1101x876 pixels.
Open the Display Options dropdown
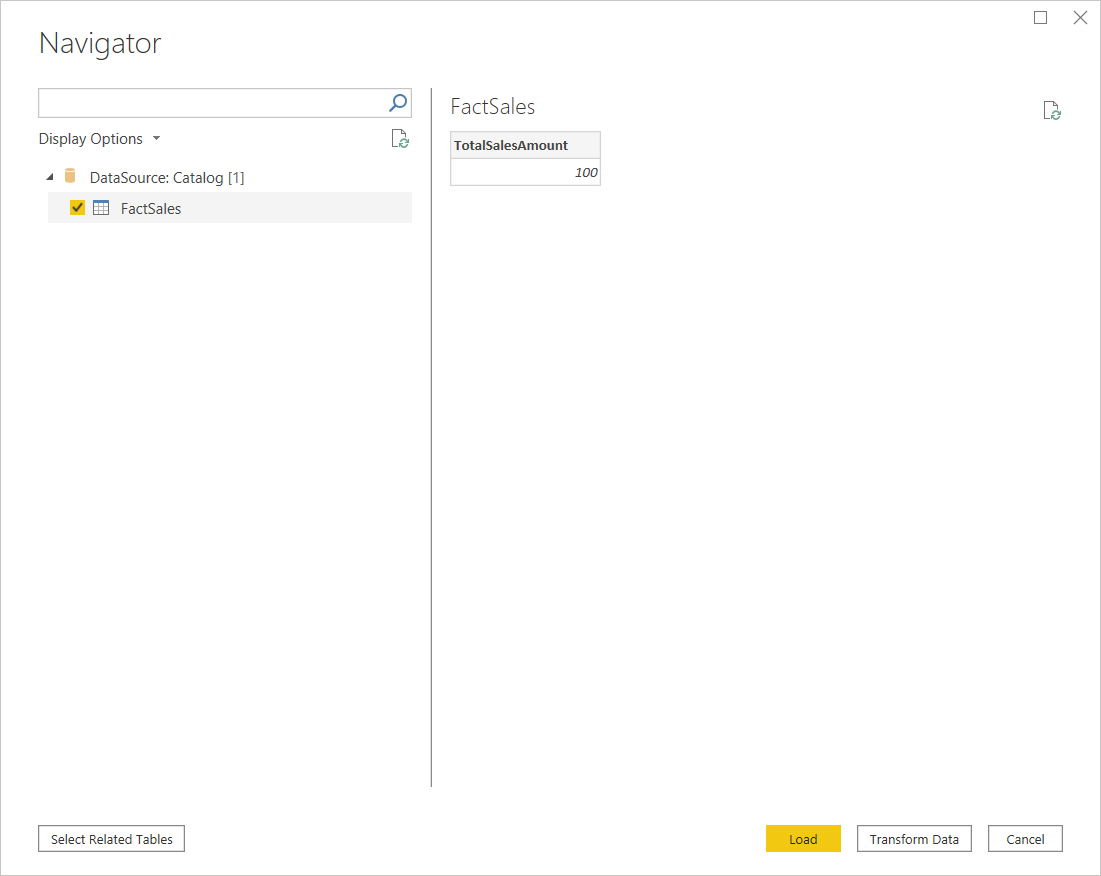(100, 139)
